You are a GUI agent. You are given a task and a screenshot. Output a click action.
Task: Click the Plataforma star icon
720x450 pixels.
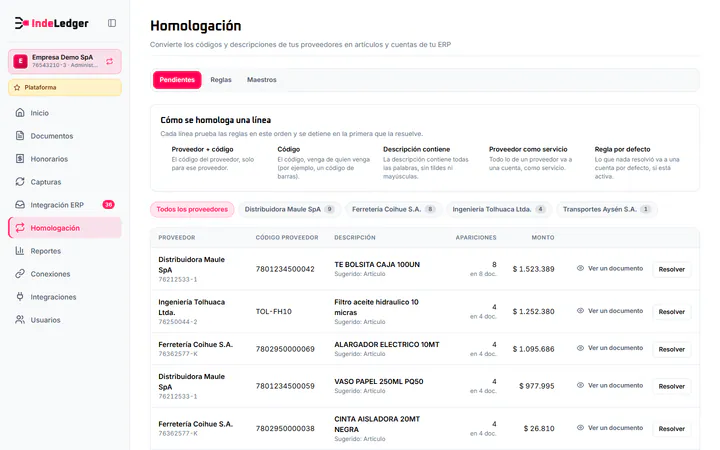pyautogui.click(x=17, y=87)
